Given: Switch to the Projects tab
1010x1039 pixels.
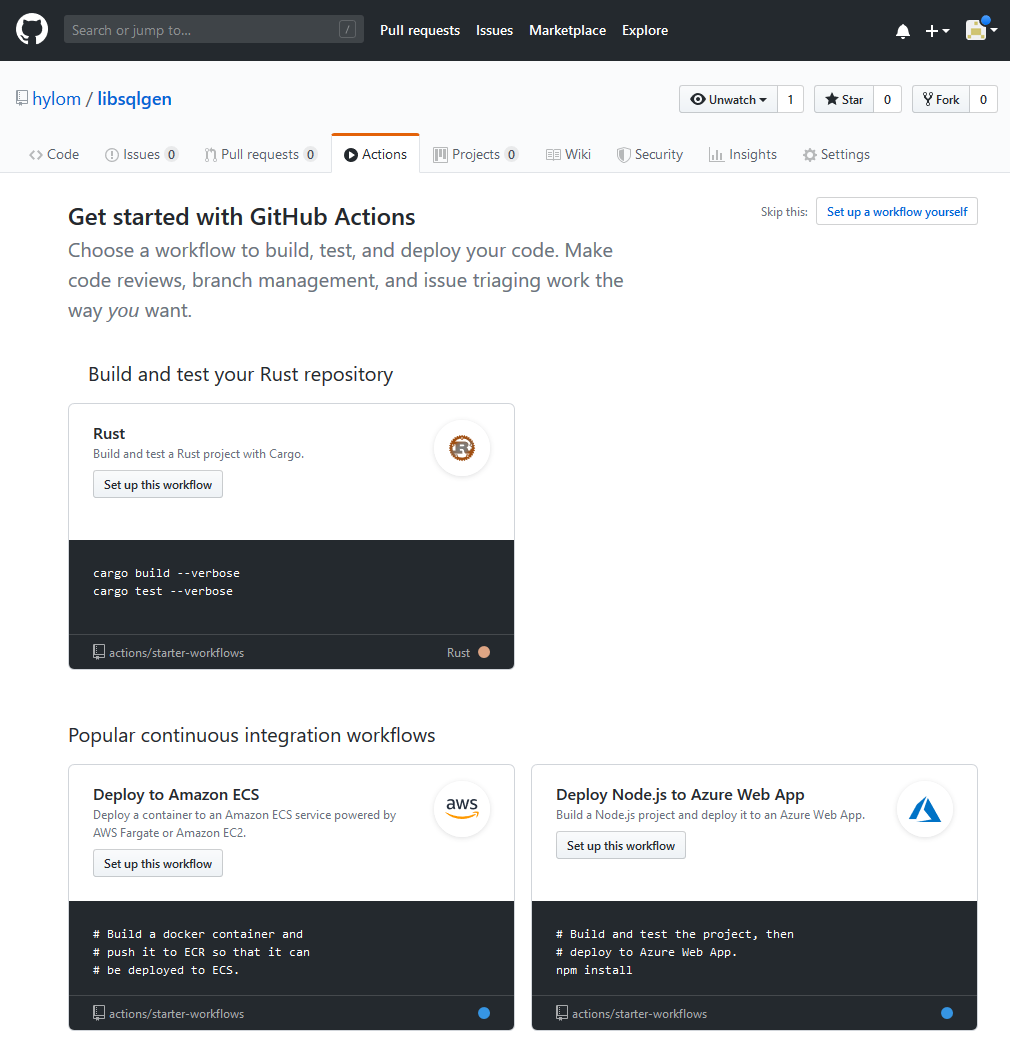Looking at the screenshot, I should tap(475, 154).
